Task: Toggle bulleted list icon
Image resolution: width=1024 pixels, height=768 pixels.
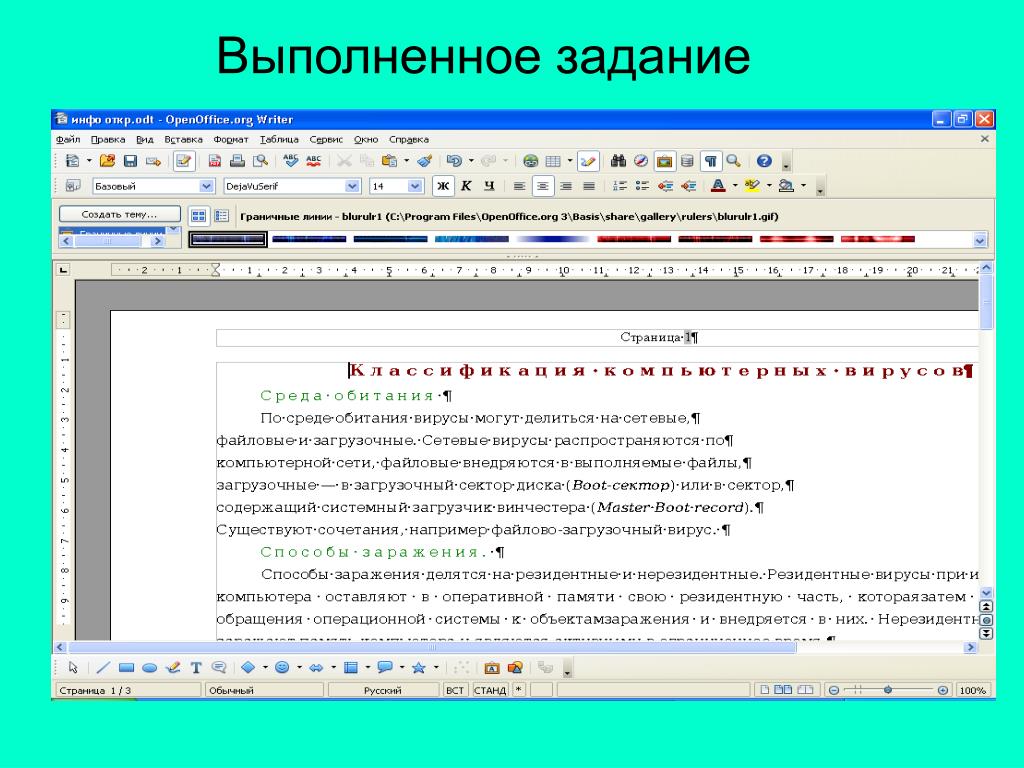Action: (x=643, y=186)
